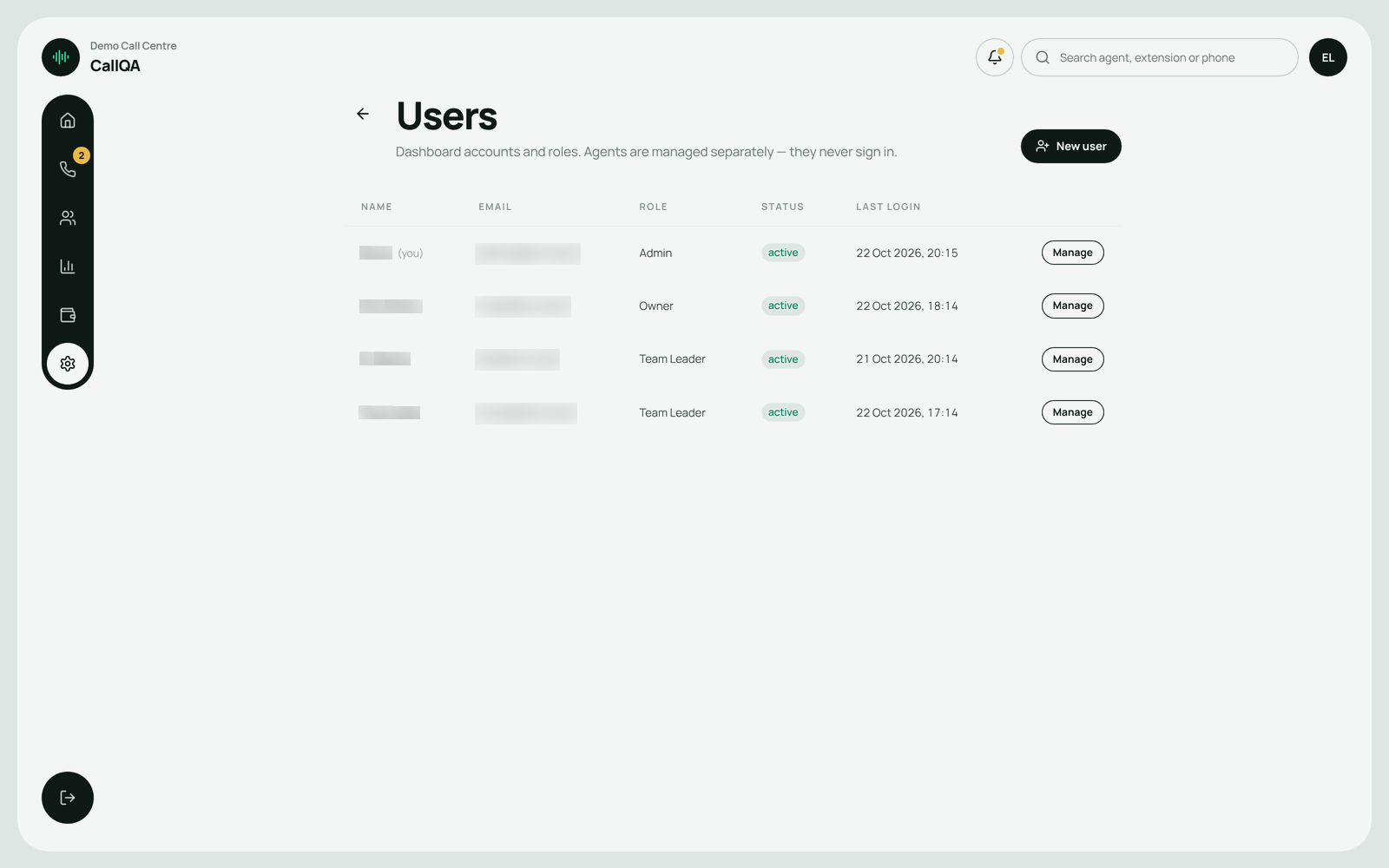Open the Home dashboard from the sidebar
The image size is (1389, 868).
click(68, 121)
